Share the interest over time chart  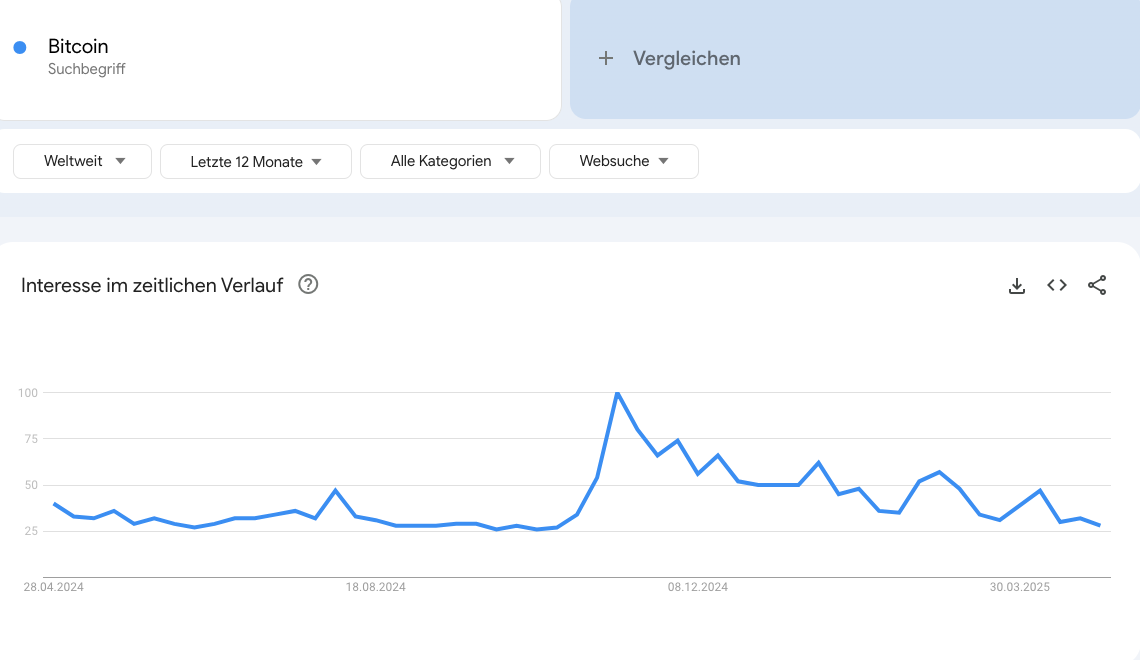[x=1096, y=286]
